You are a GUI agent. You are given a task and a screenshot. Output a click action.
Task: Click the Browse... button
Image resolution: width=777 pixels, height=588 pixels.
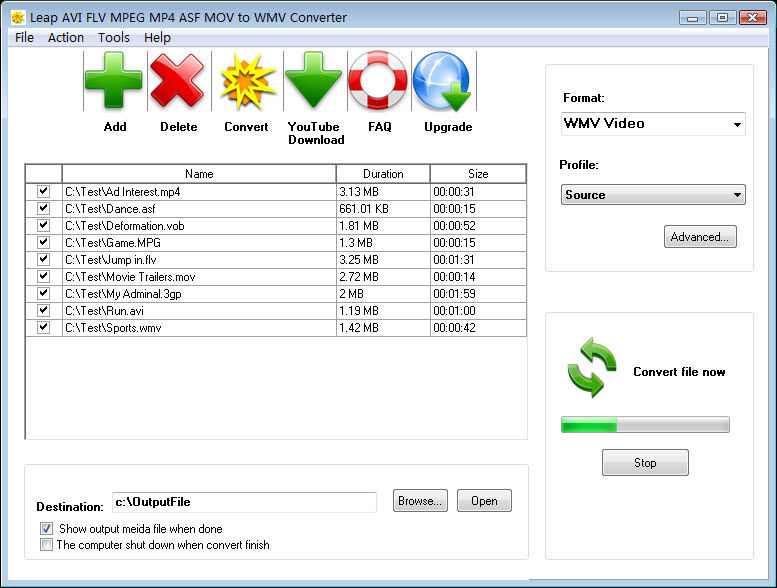click(x=420, y=501)
